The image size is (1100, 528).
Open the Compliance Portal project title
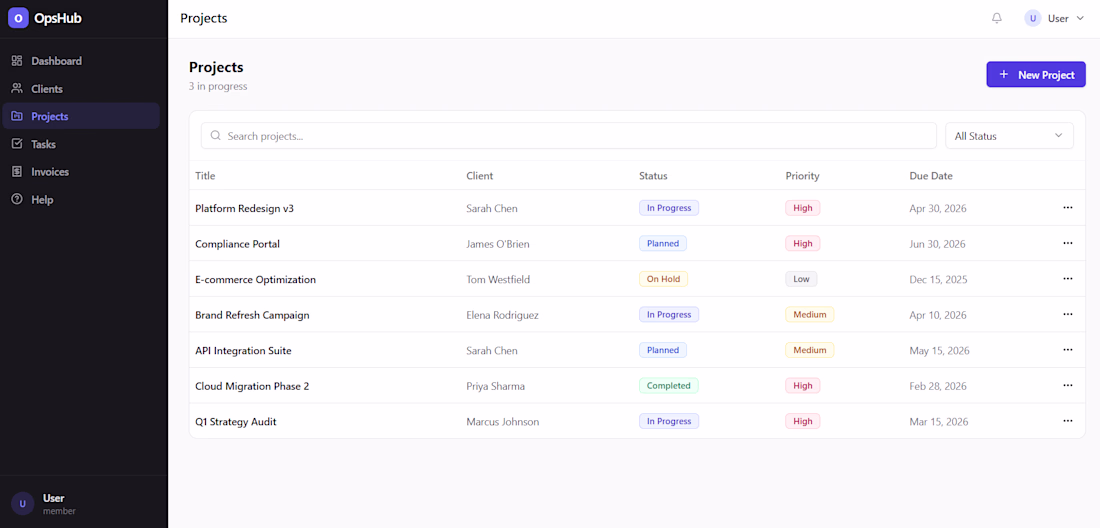[x=237, y=244]
